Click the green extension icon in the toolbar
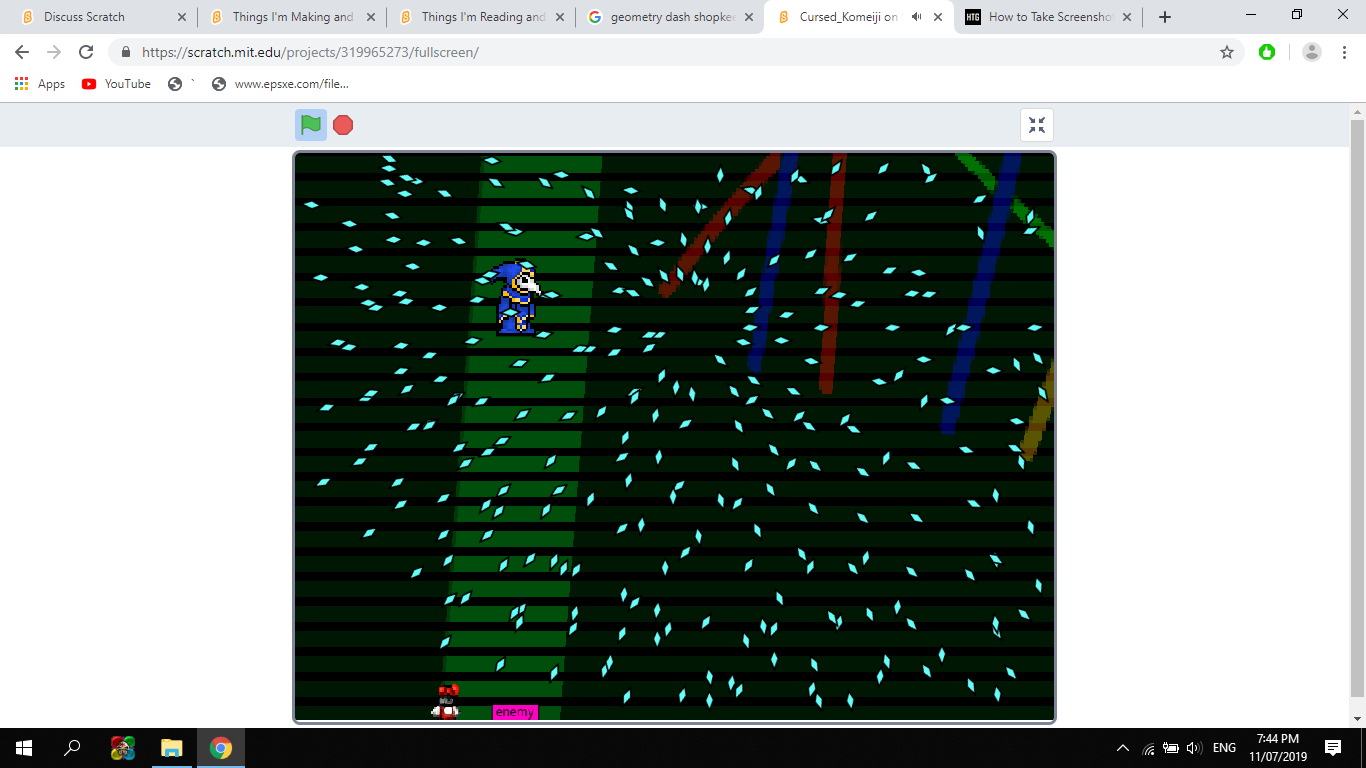This screenshot has height=768, width=1366. click(1267, 52)
